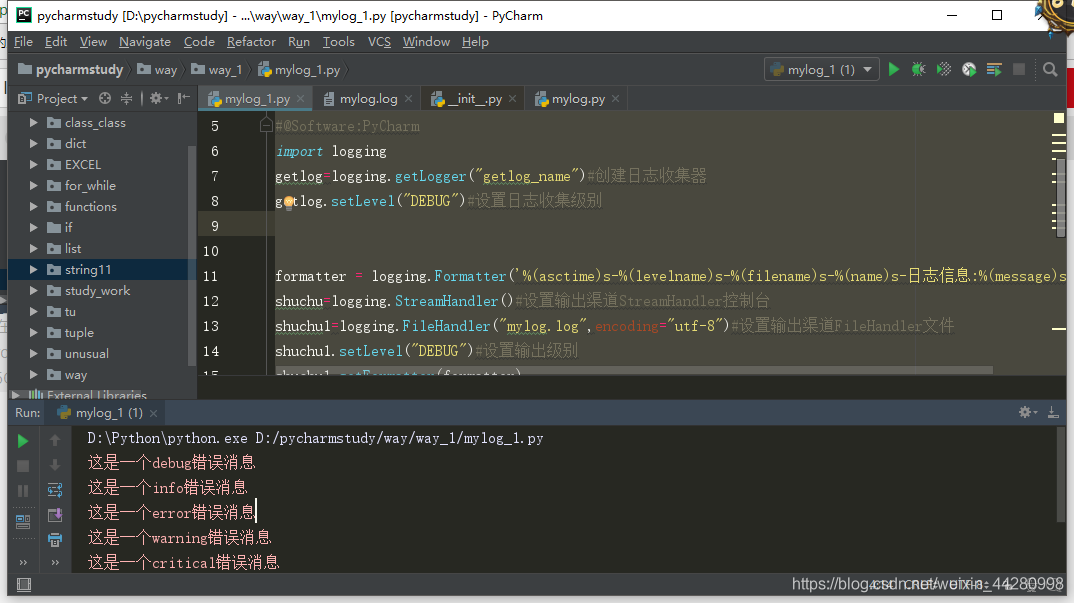Stop process in Run panel
The image size is (1074, 603).
pos(23,466)
